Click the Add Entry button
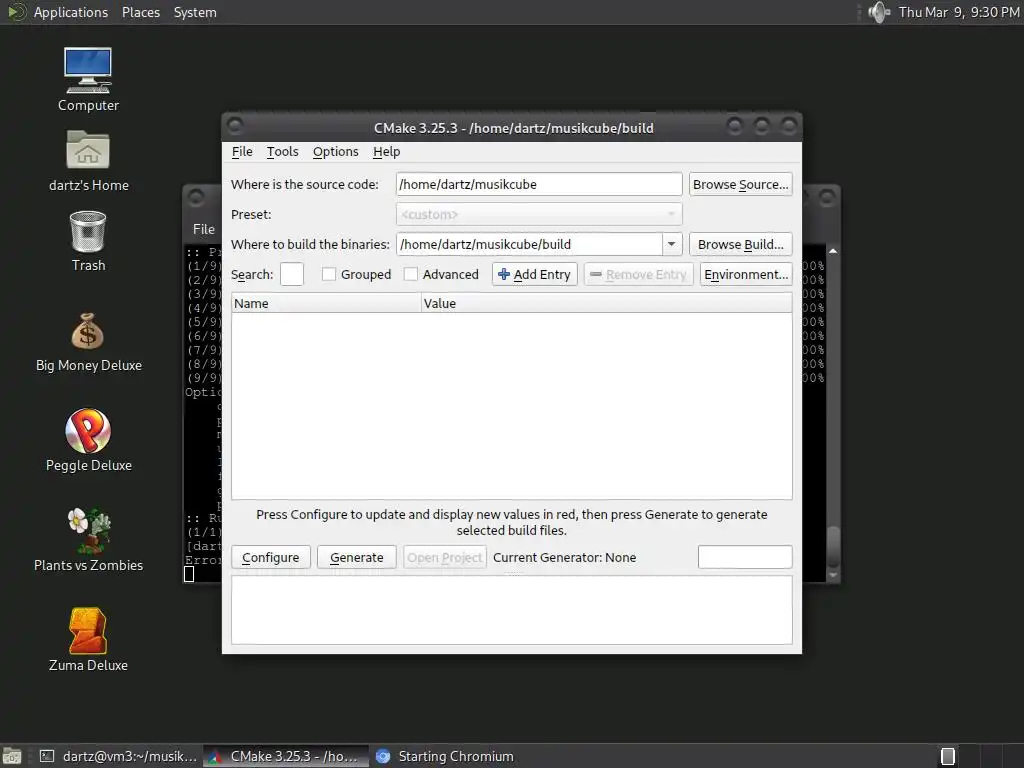This screenshot has width=1024, height=768. point(534,274)
